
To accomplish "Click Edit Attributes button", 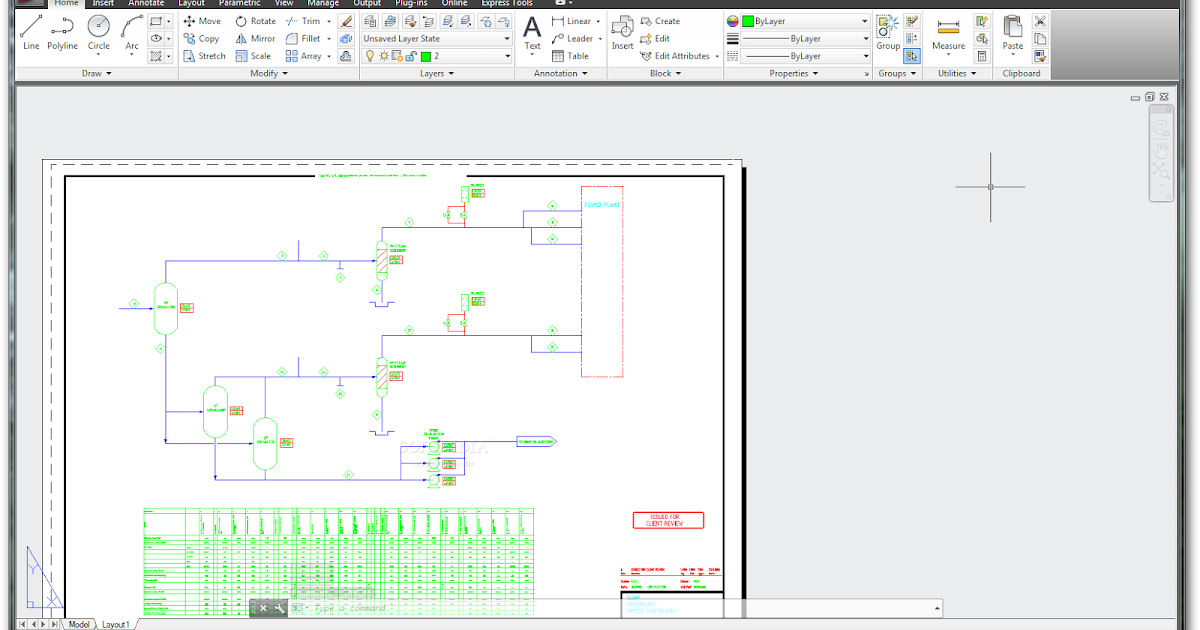I will pyautogui.click(x=676, y=56).
